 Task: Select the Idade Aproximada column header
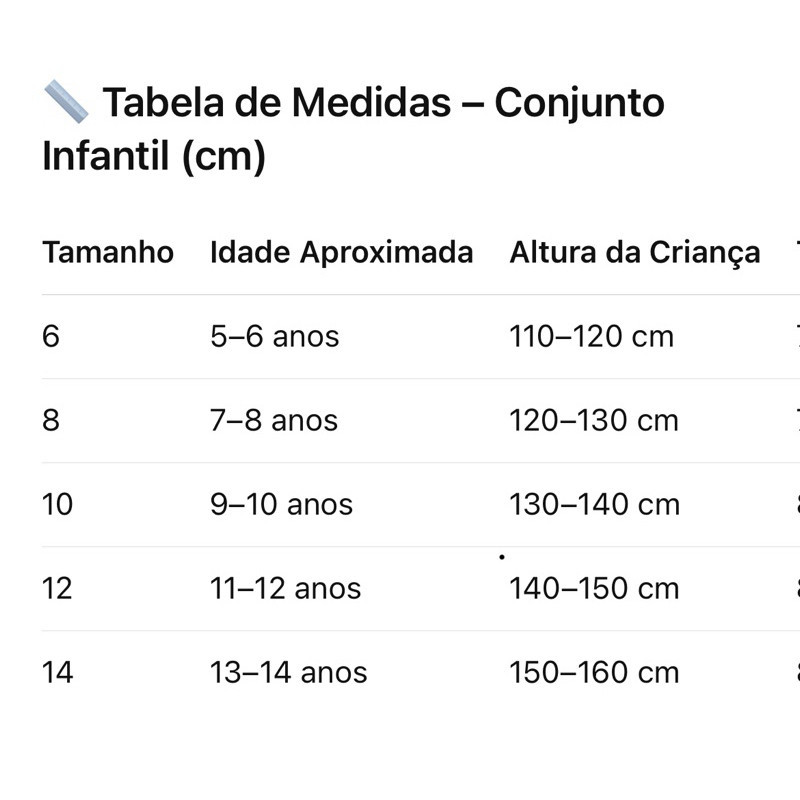pos(341,252)
